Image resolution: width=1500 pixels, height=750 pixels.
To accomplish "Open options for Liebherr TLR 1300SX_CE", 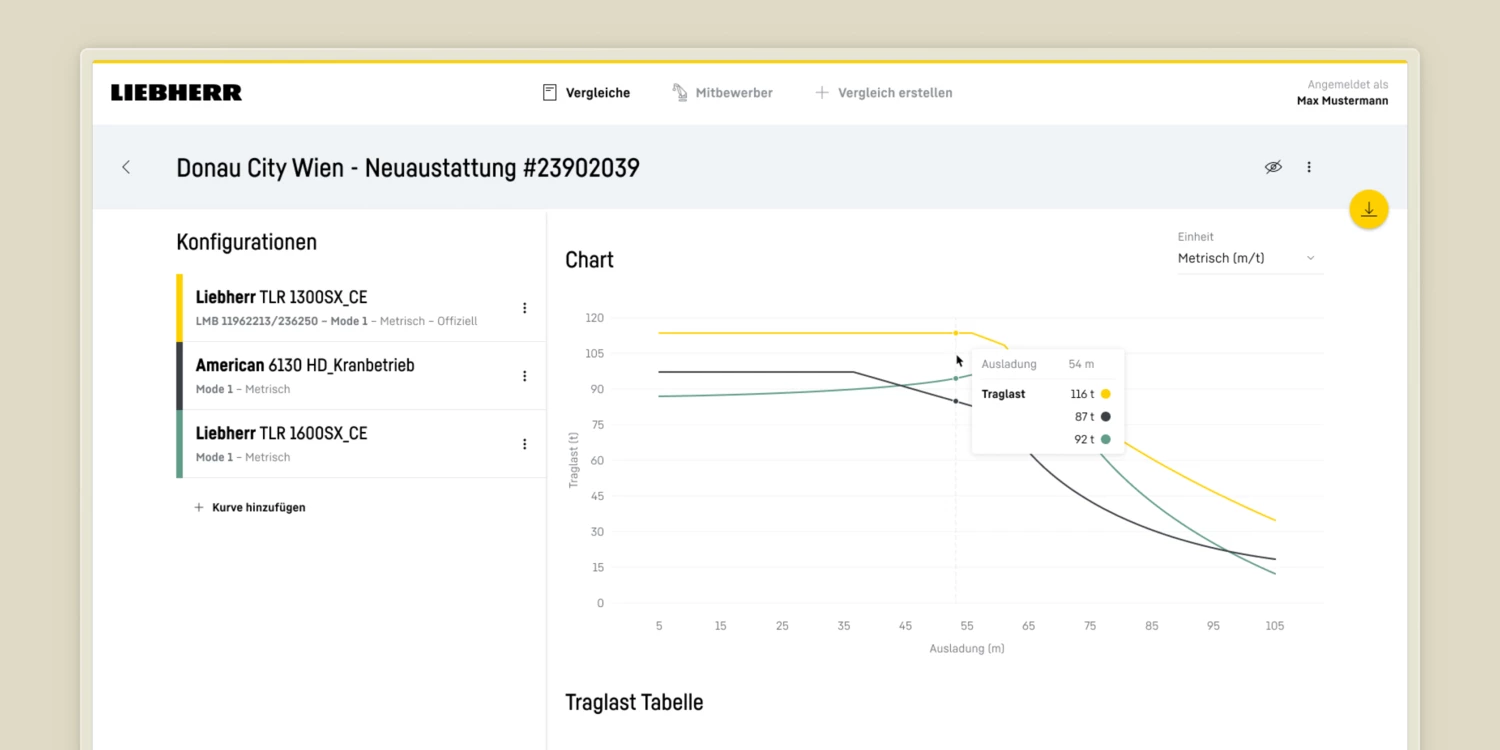I will [524, 308].
